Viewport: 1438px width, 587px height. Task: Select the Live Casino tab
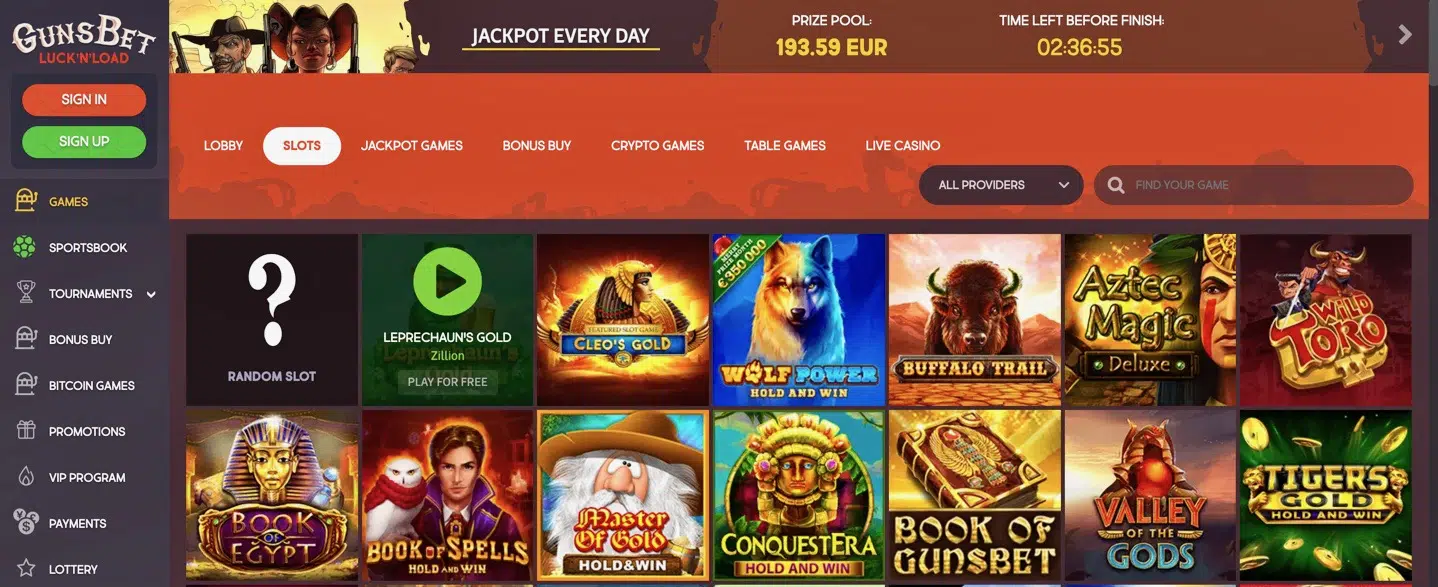click(903, 146)
